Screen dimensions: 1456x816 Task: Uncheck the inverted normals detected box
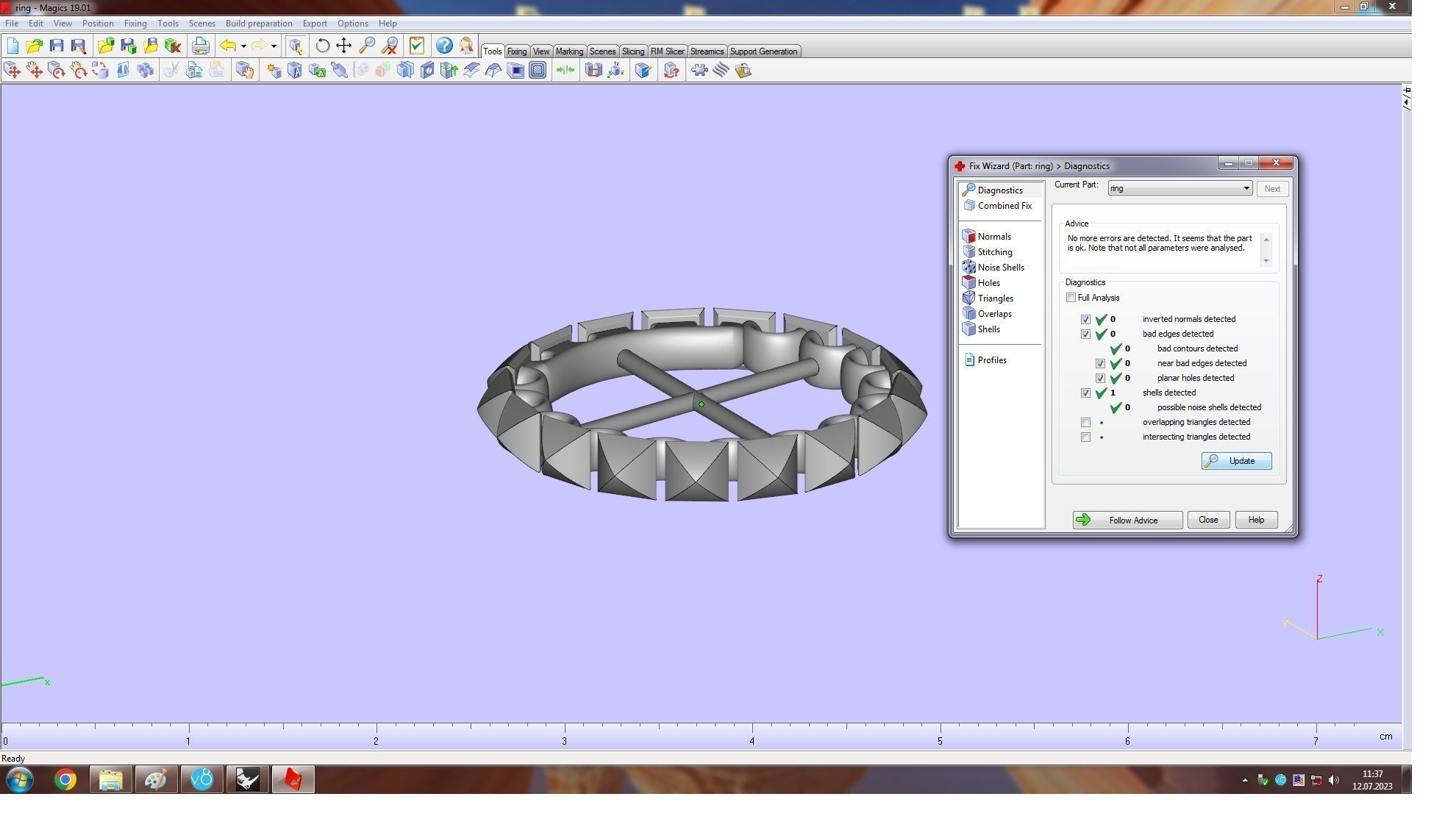click(1085, 320)
